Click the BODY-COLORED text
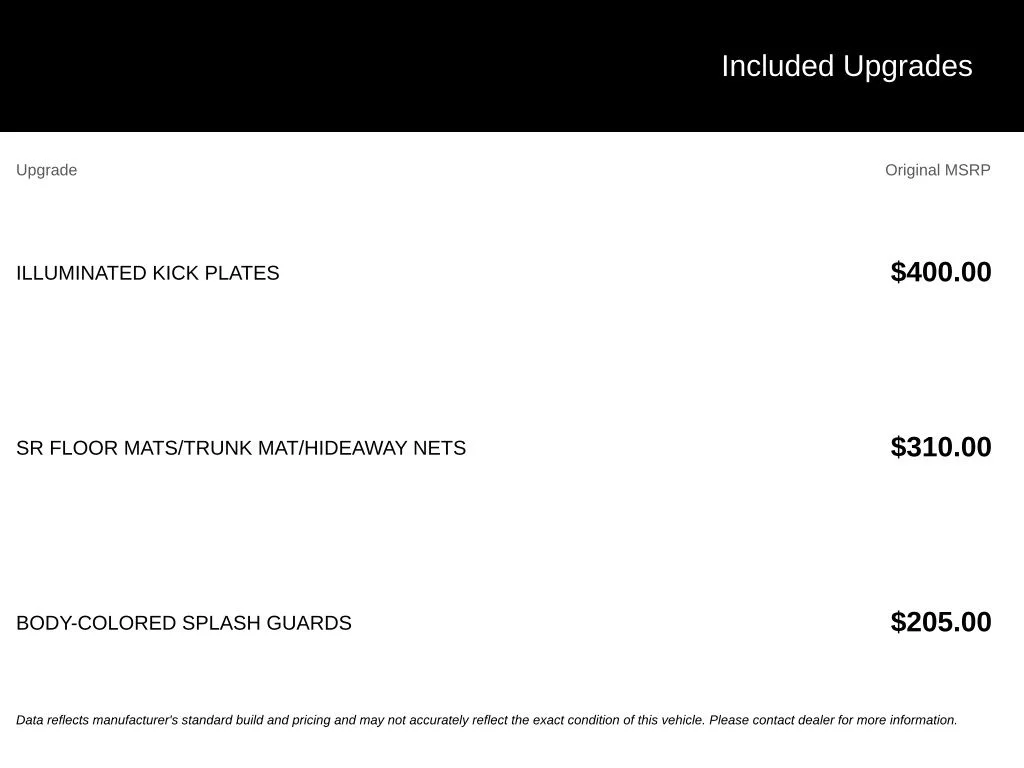Image resolution: width=1024 pixels, height=768 pixels. pos(96,623)
